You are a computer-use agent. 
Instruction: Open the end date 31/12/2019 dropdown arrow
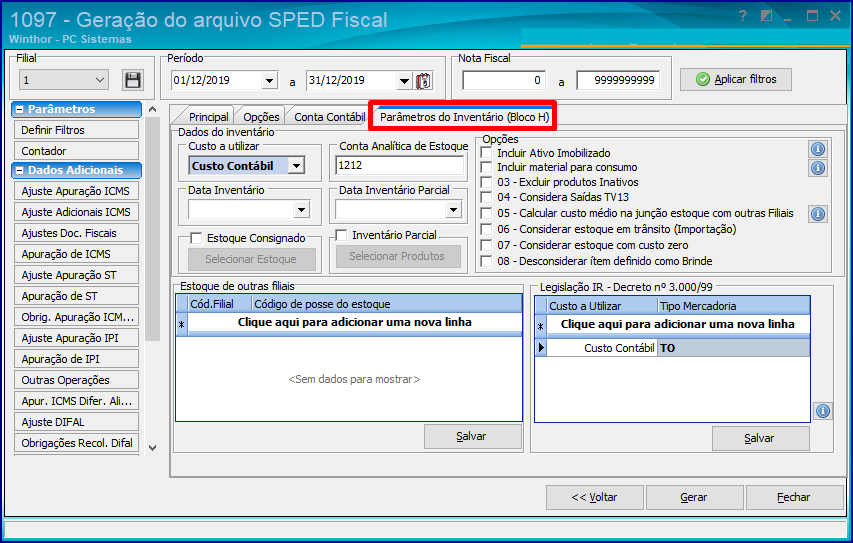[404, 81]
